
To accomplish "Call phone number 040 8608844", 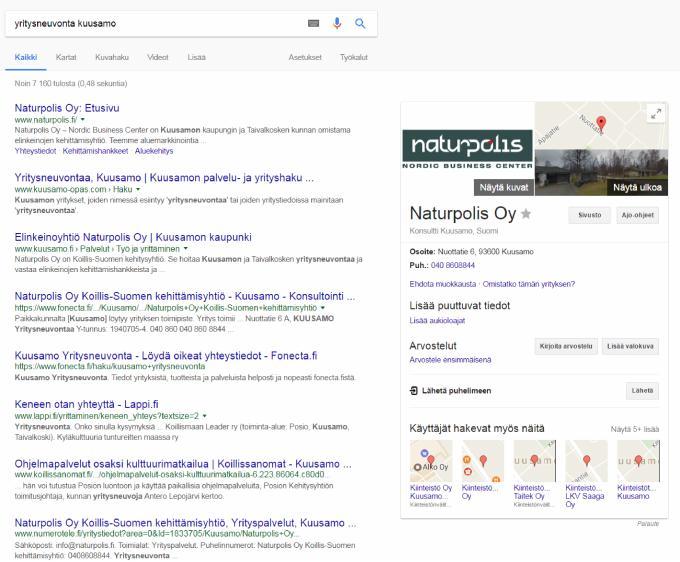I will click(453, 265).
